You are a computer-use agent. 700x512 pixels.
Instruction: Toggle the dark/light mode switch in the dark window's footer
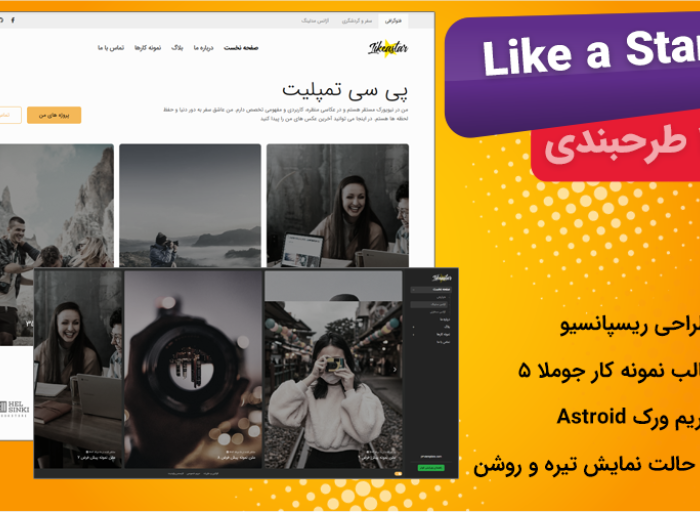coord(398,473)
